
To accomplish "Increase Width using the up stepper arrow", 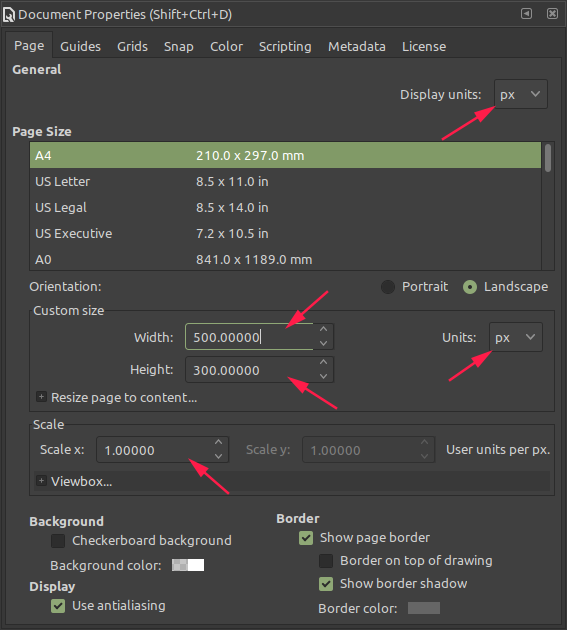I will click(x=323, y=329).
